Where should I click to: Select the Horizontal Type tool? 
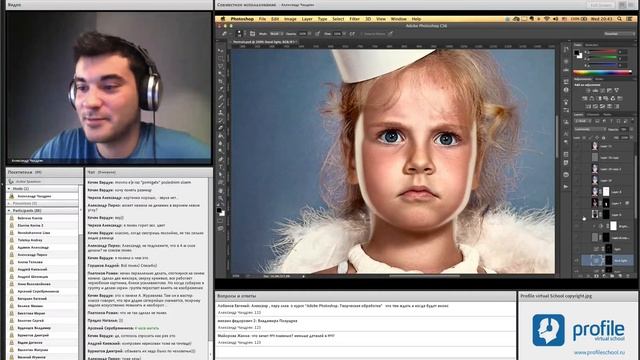220,167
